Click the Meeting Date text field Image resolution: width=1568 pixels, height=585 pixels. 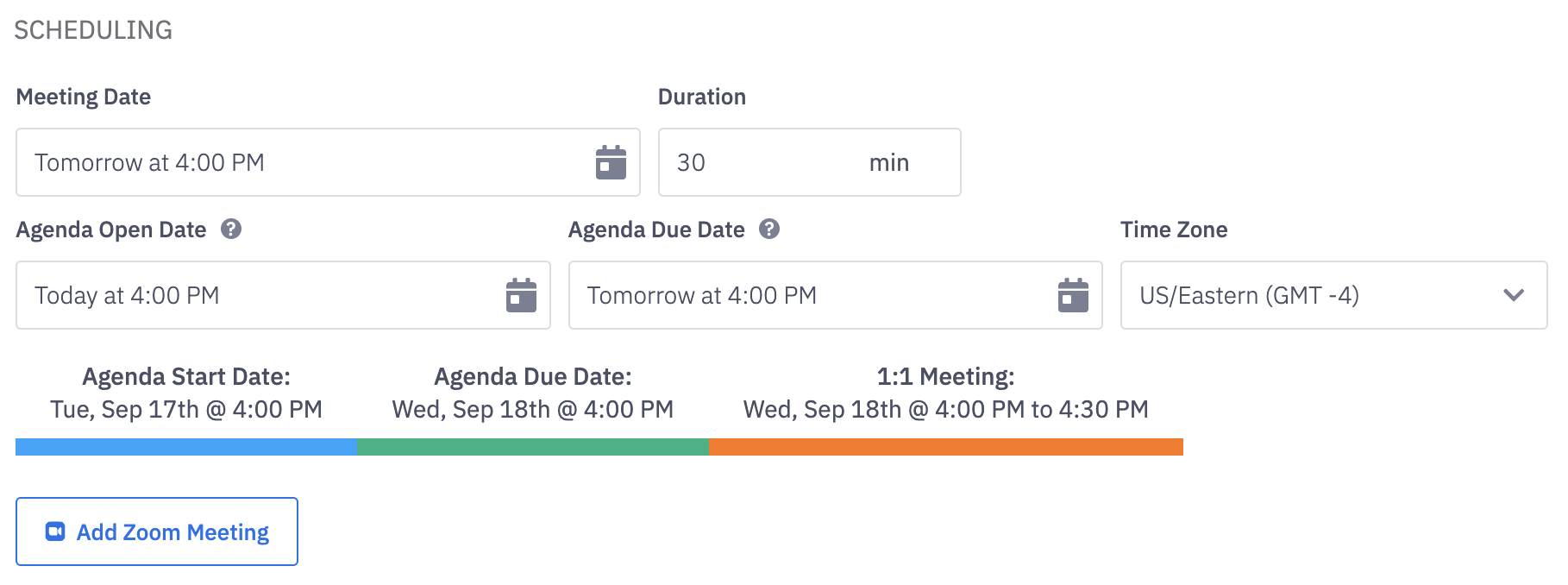pyautogui.click(x=259, y=162)
